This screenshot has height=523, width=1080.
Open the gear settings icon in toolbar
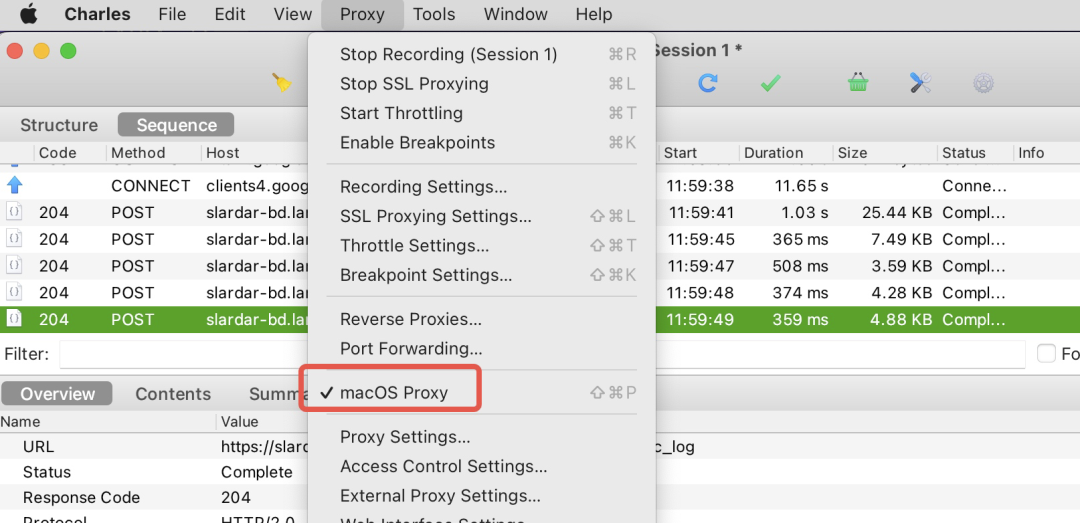coord(983,83)
